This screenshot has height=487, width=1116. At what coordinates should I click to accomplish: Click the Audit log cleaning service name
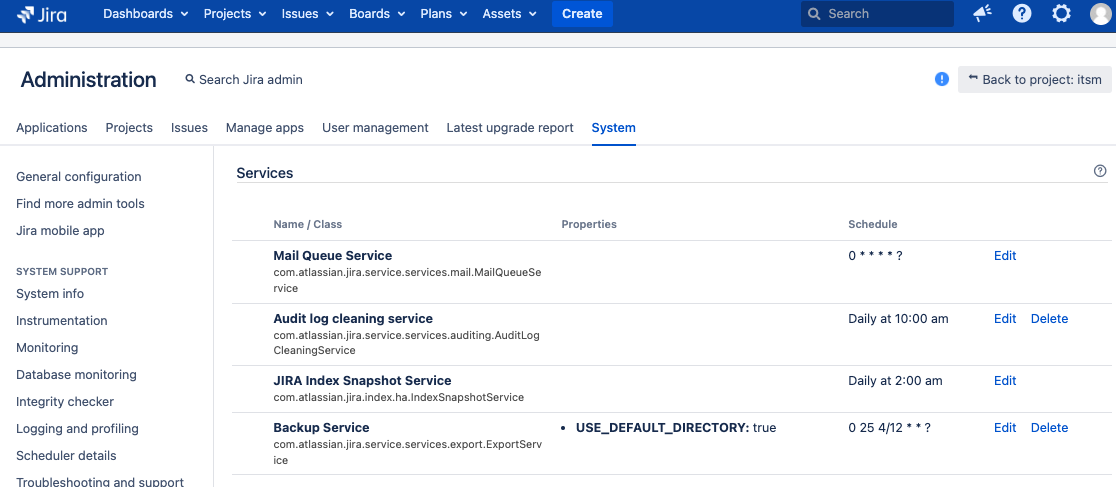pyautogui.click(x=353, y=318)
